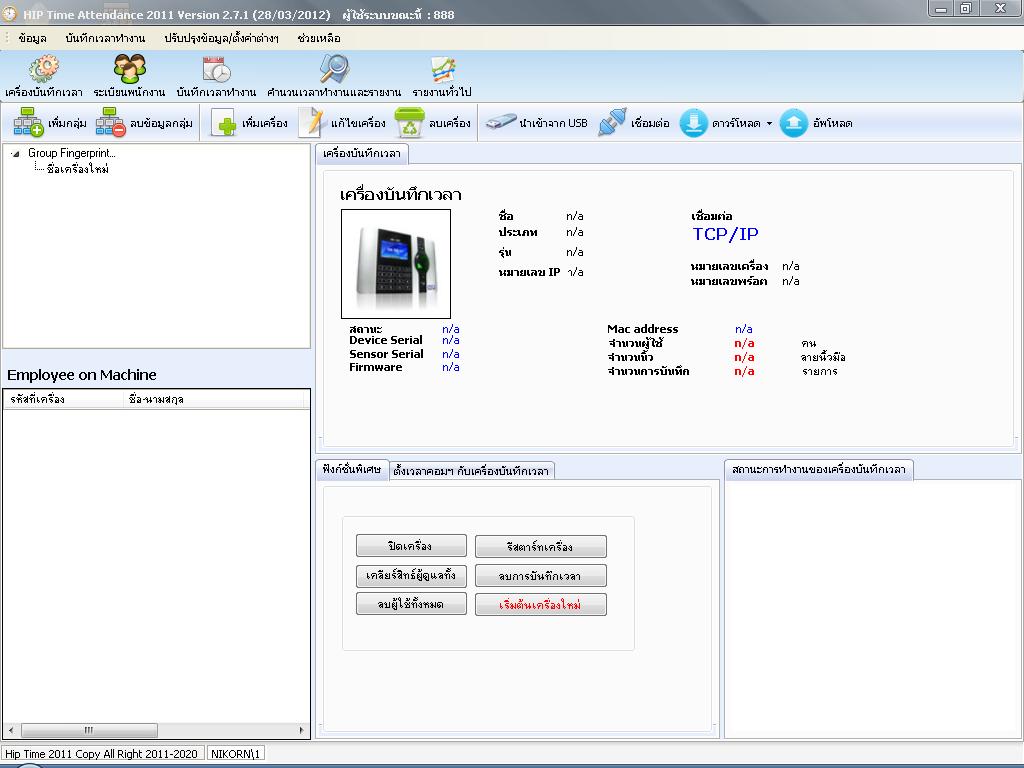The image size is (1024, 768).
Task: Click the จำนวนการบันทึก label
Action: [x=648, y=372]
